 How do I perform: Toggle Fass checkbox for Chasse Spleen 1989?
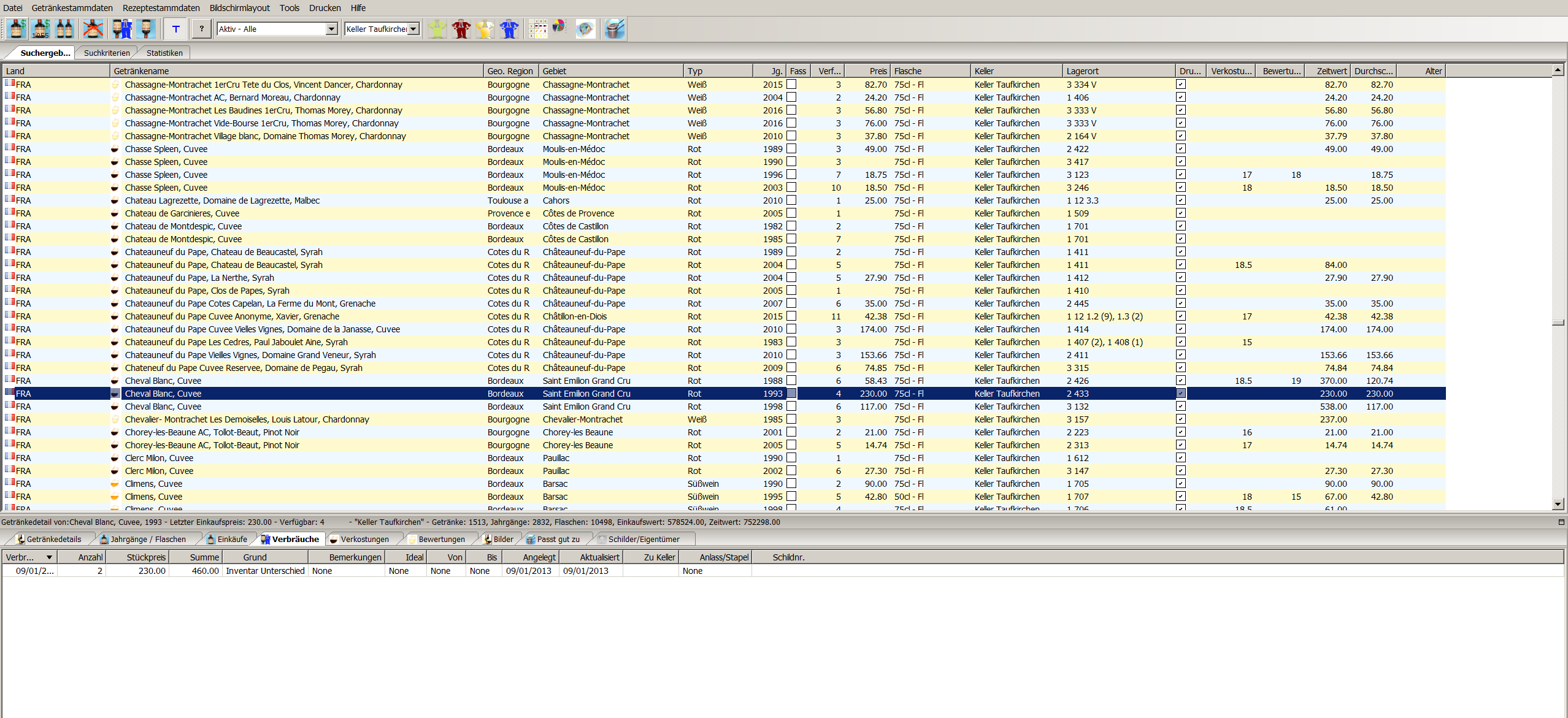pyautogui.click(x=791, y=149)
